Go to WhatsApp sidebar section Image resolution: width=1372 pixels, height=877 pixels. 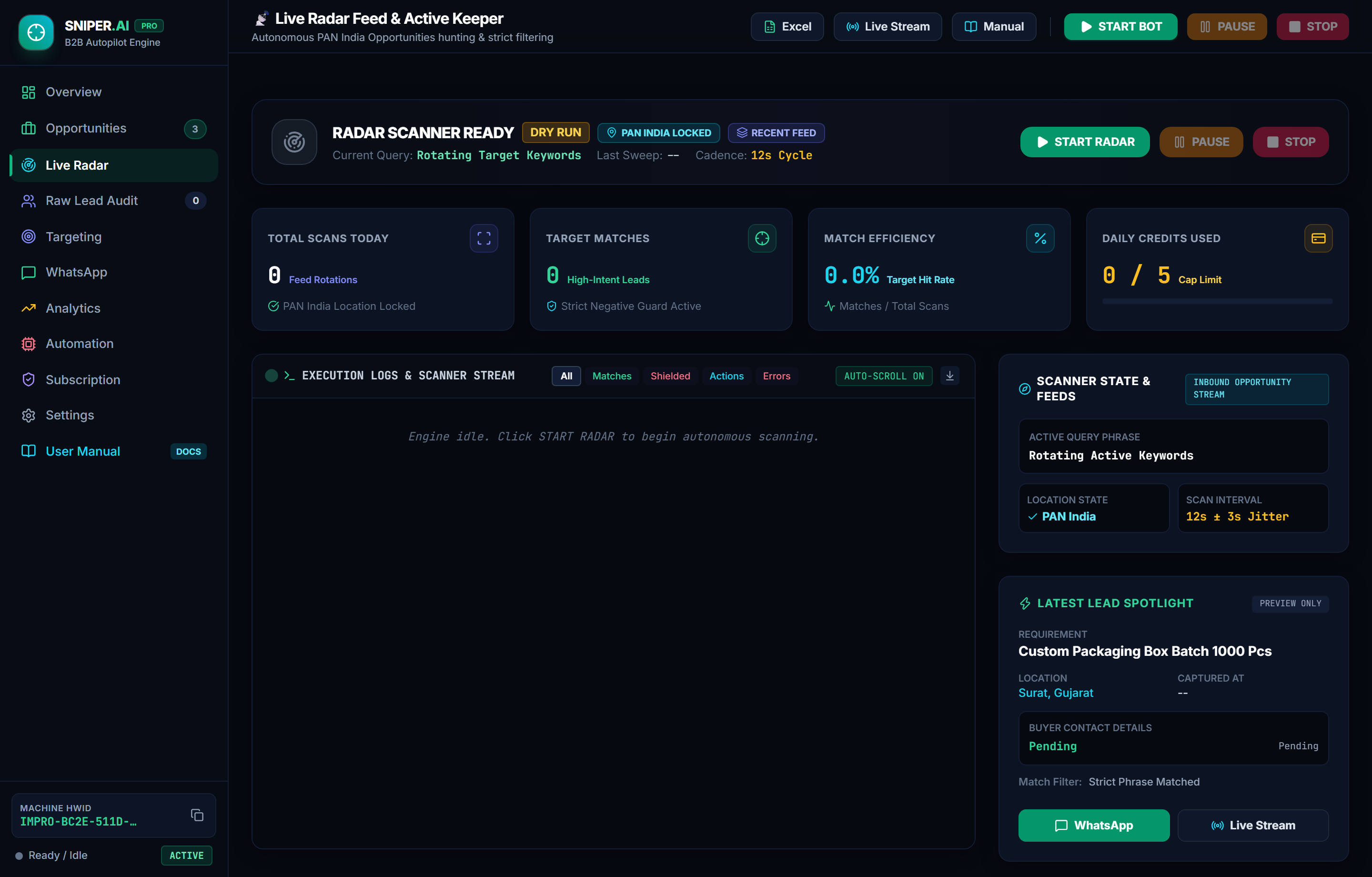point(114,272)
